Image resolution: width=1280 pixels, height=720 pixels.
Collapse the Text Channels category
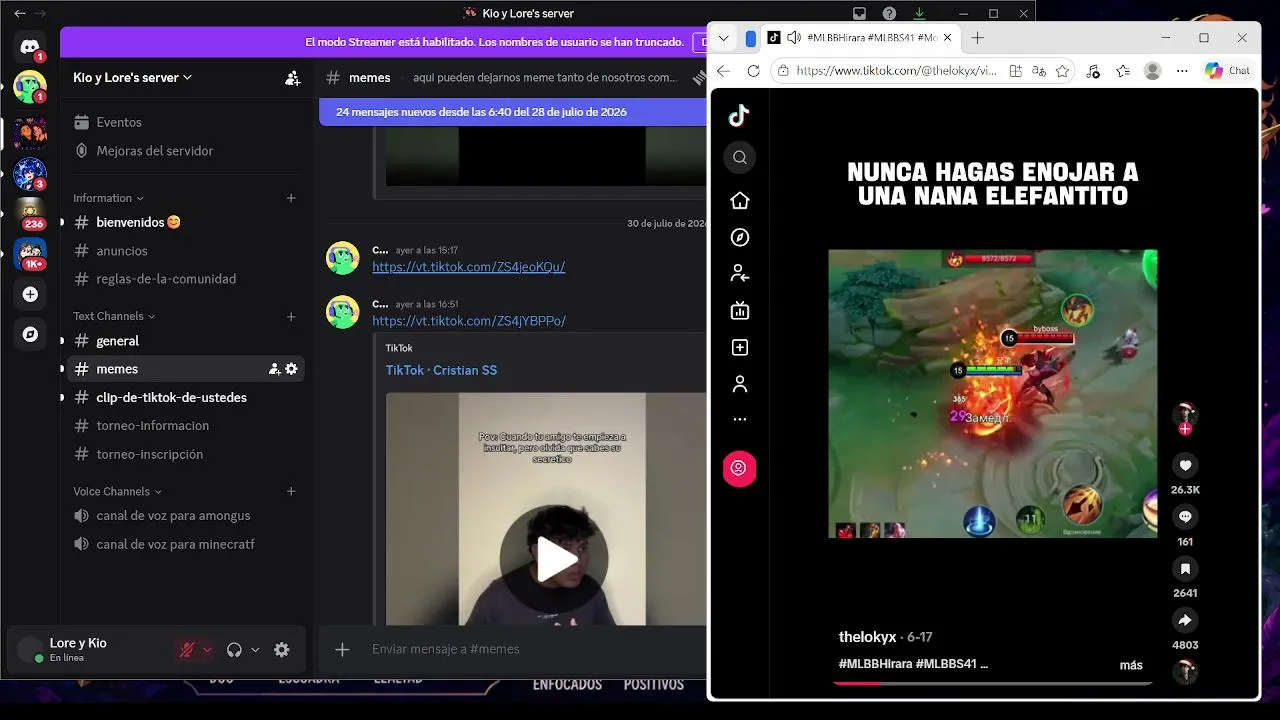114,316
